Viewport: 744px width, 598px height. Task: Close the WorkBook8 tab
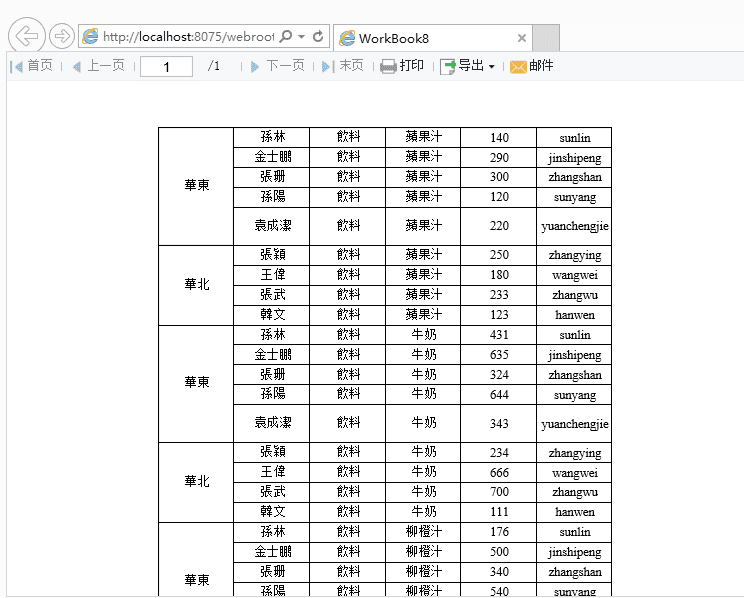pyautogui.click(x=521, y=38)
